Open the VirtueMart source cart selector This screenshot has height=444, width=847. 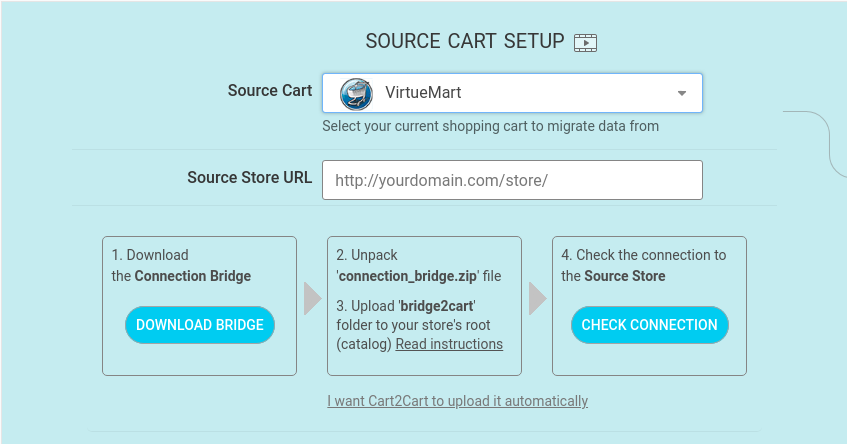coord(512,93)
